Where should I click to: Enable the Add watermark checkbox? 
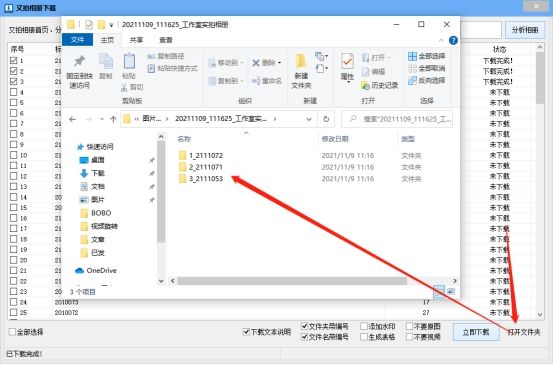(x=364, y=326)
